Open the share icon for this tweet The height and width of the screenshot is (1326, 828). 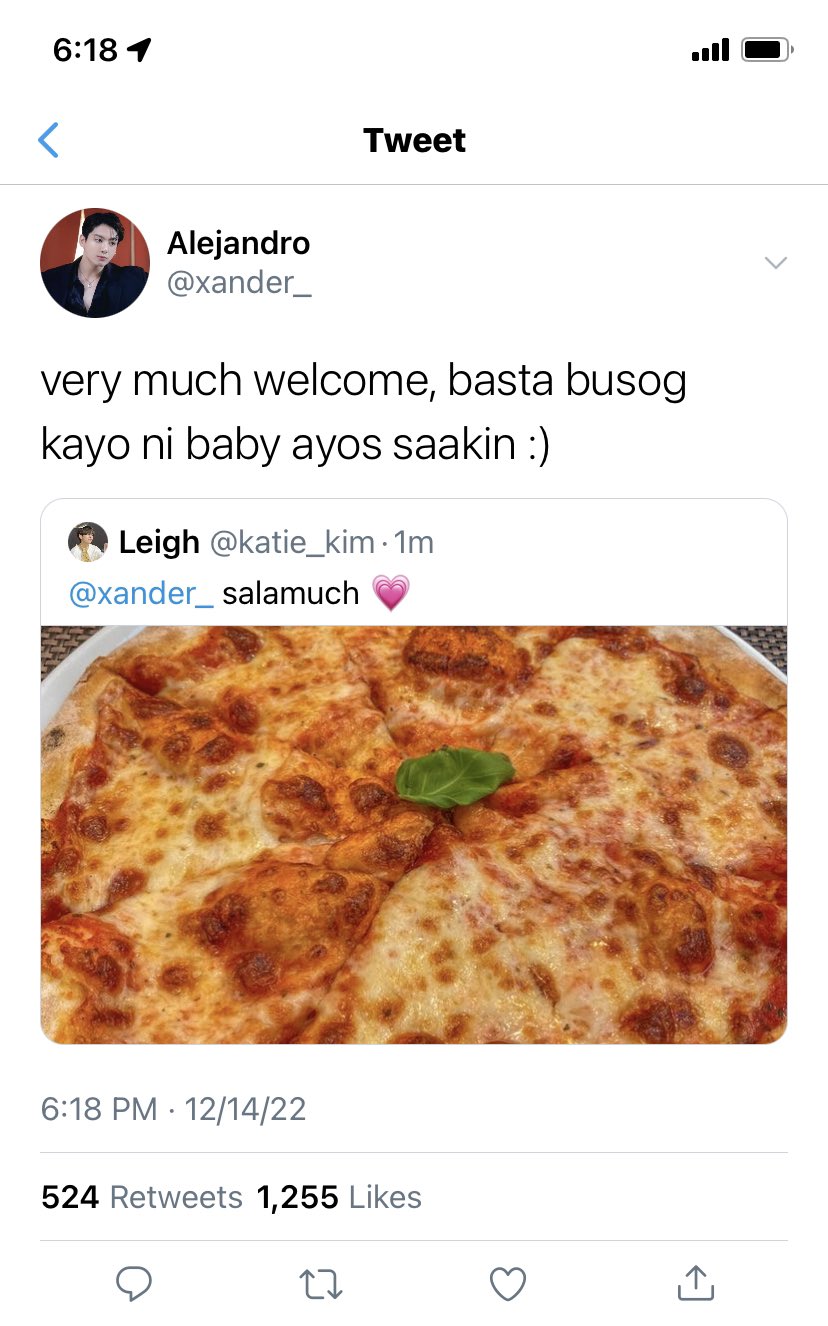695,1281
